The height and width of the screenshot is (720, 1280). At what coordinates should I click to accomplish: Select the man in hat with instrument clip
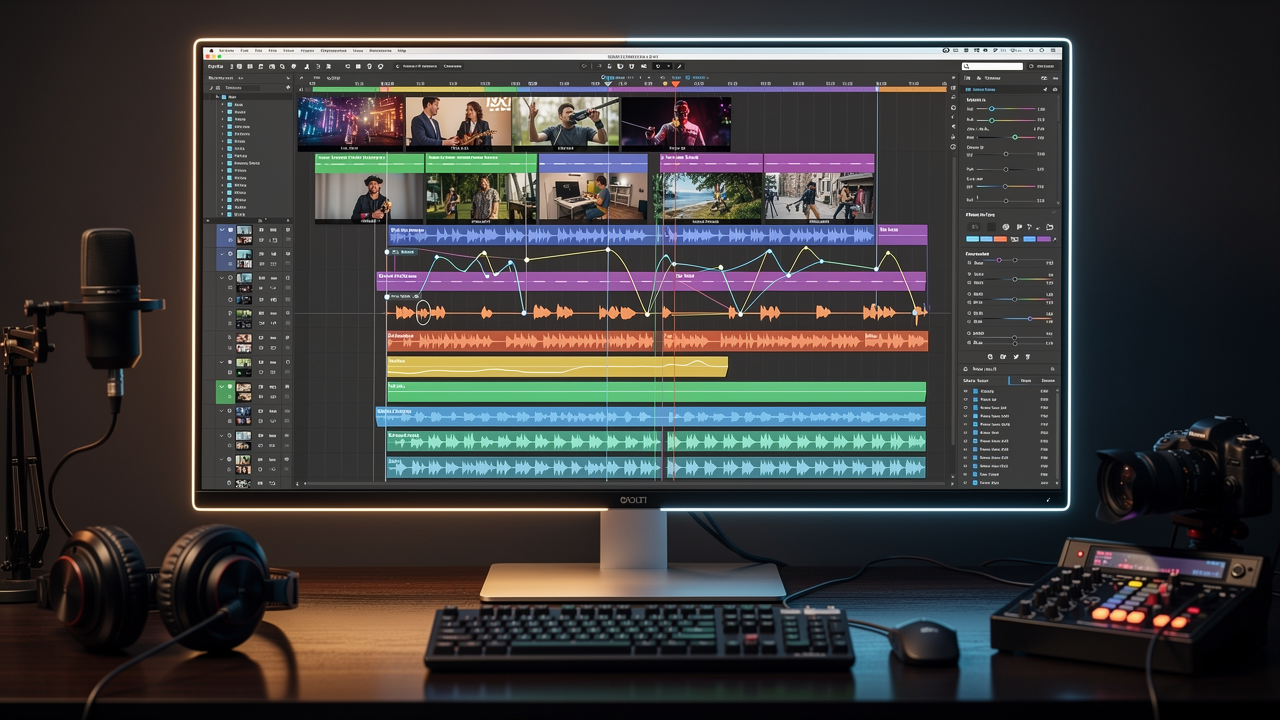pos(369,197)
